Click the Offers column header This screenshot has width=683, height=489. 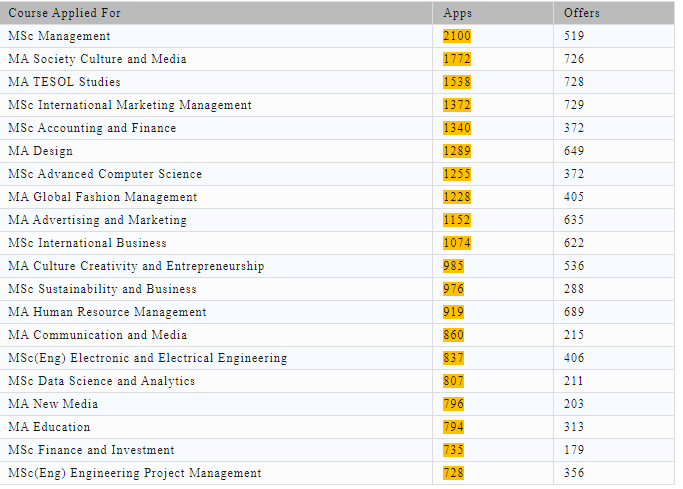[581, 13]
